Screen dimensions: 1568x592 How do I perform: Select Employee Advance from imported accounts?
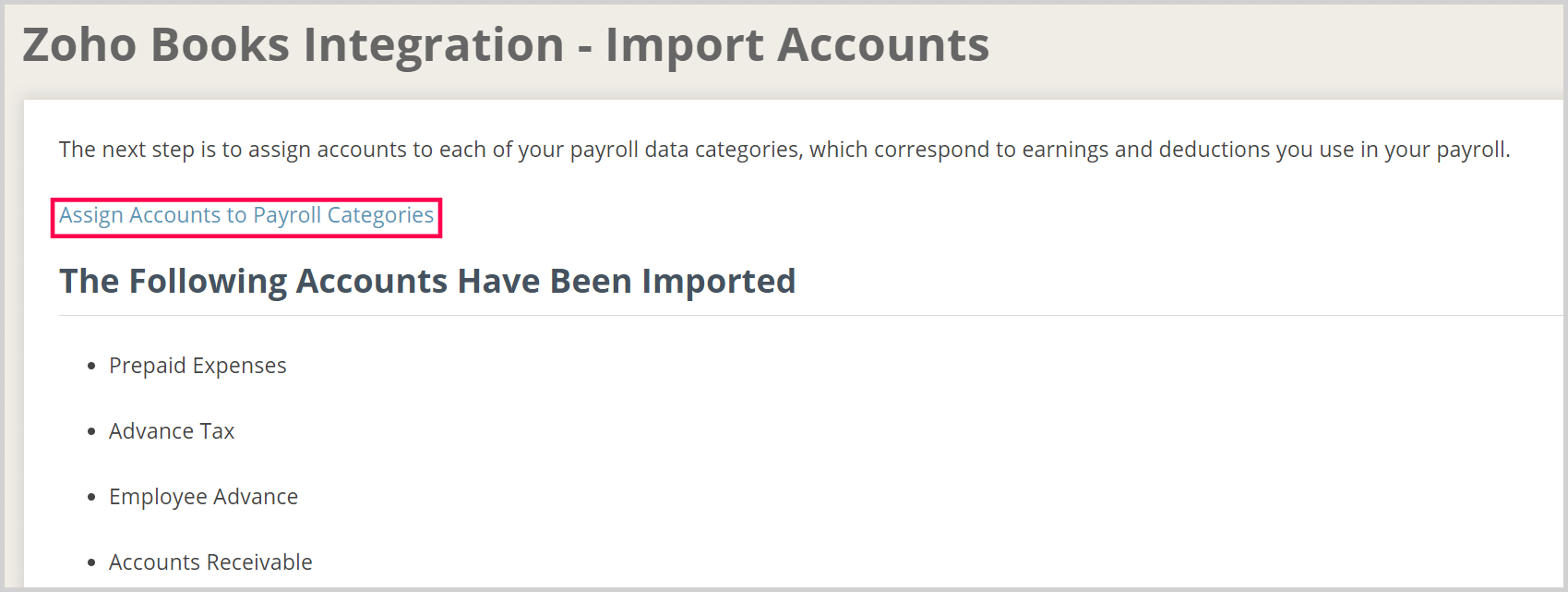(x=203, y=496)
